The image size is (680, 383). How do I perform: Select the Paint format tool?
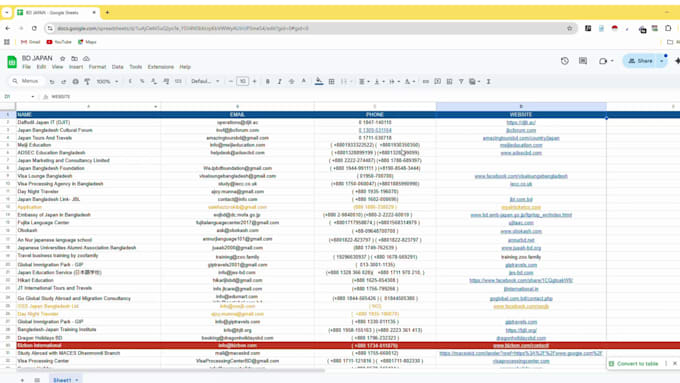(x=87, y=82)
